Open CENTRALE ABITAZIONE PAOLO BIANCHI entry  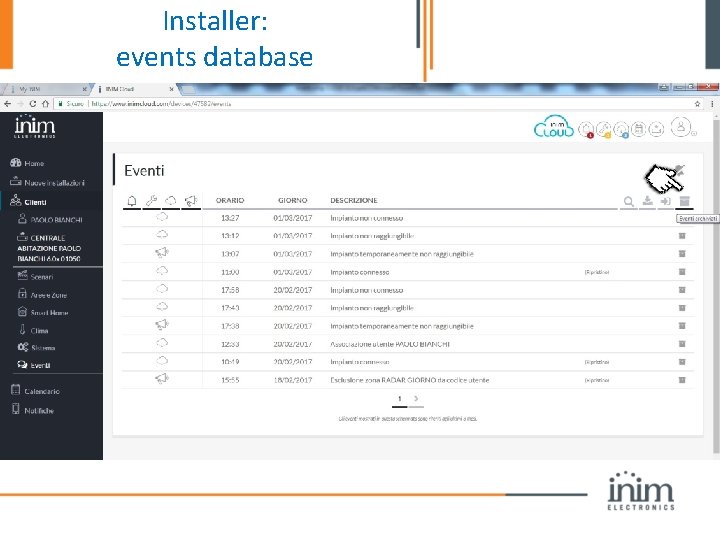click(49, 248)
